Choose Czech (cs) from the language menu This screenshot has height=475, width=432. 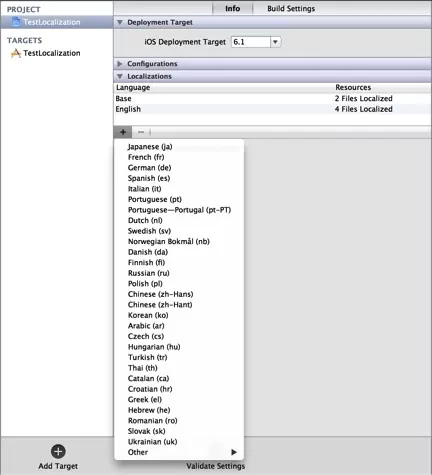pos(179,336)
